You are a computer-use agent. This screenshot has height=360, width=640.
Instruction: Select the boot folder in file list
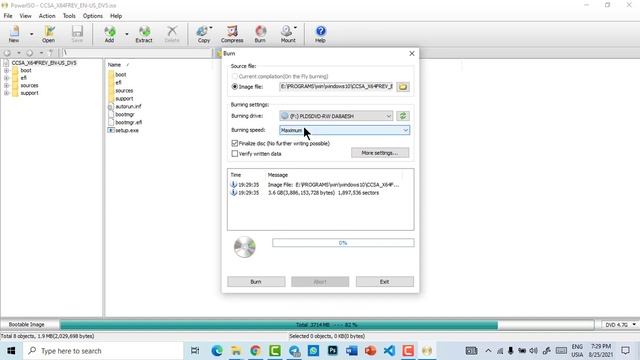tap(118, 75)
